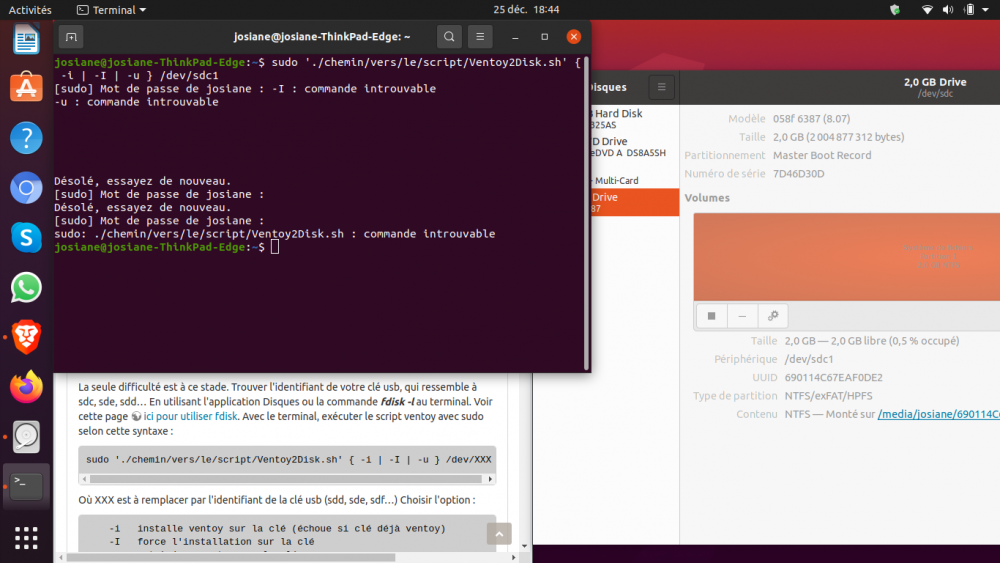Select the orange NTFS volume partition block
Image resolution: width=1000 pixels, height=563 pixels.
pyautogui.click(x=846, y=256)
